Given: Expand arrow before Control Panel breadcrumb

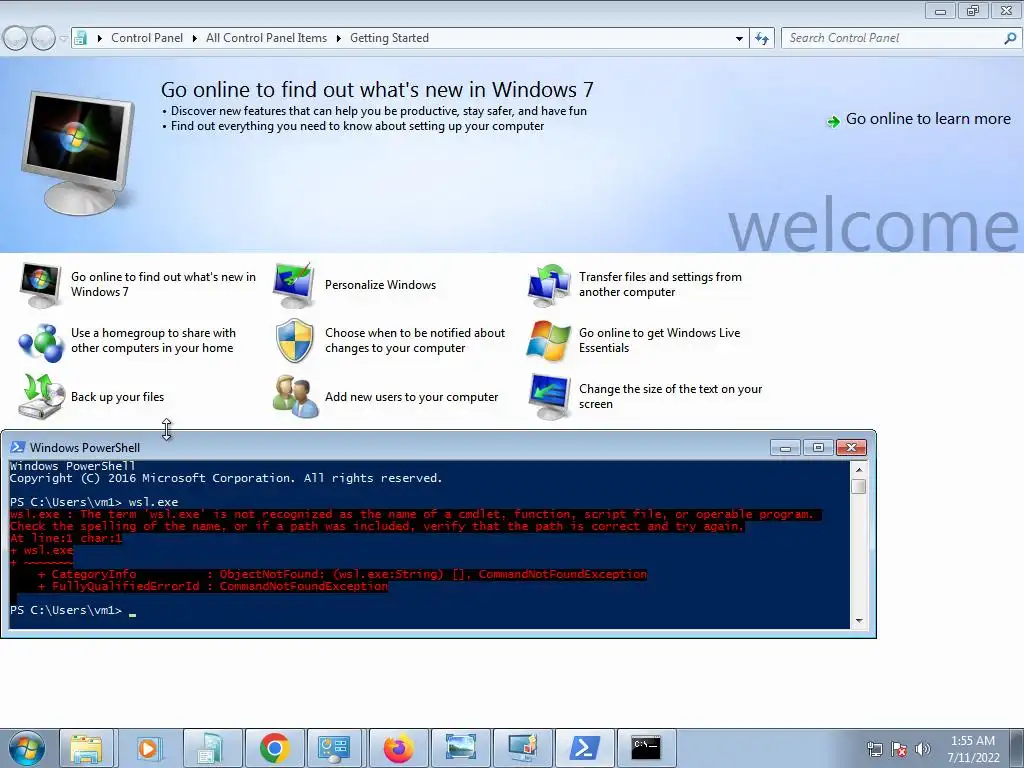Looking at the screenshot, I should (99, 38).
